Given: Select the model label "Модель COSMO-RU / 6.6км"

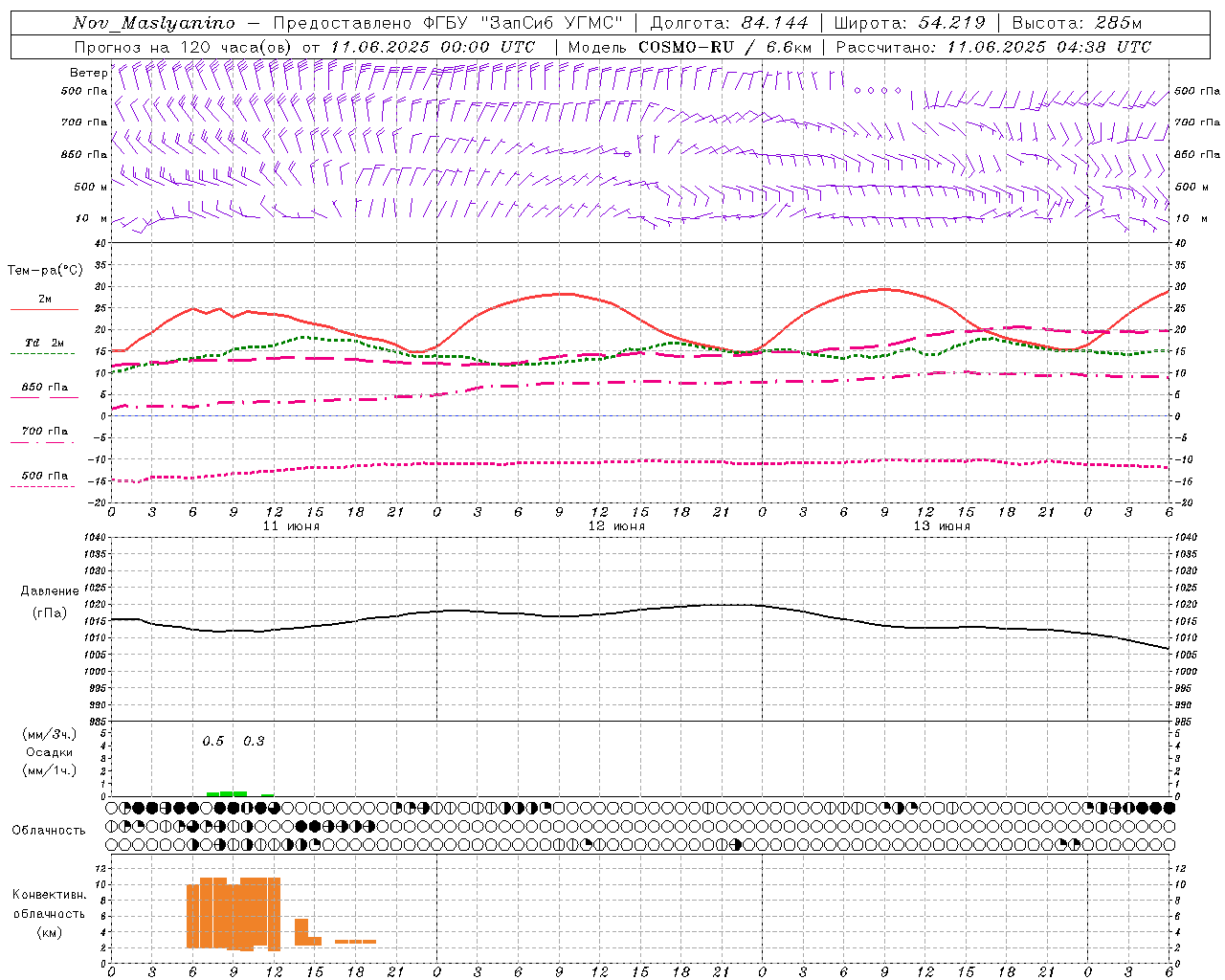Looking at the screenshot, I should pyautogui.click(x=690, y=47).
